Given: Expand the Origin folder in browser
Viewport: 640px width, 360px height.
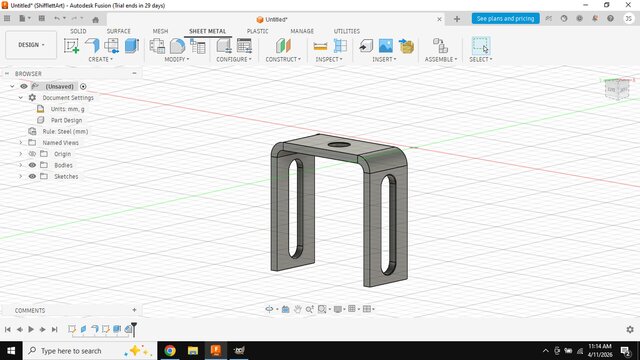Looking at the screenshot, I should click(20, 154).
